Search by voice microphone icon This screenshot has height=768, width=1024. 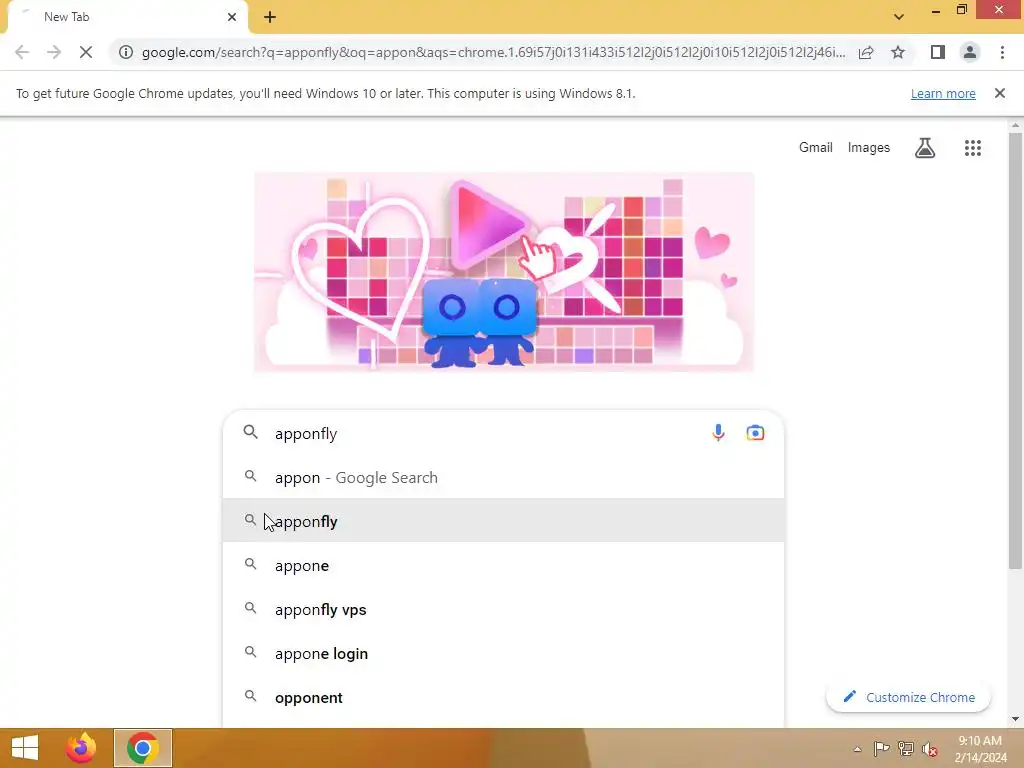[718, 433]
